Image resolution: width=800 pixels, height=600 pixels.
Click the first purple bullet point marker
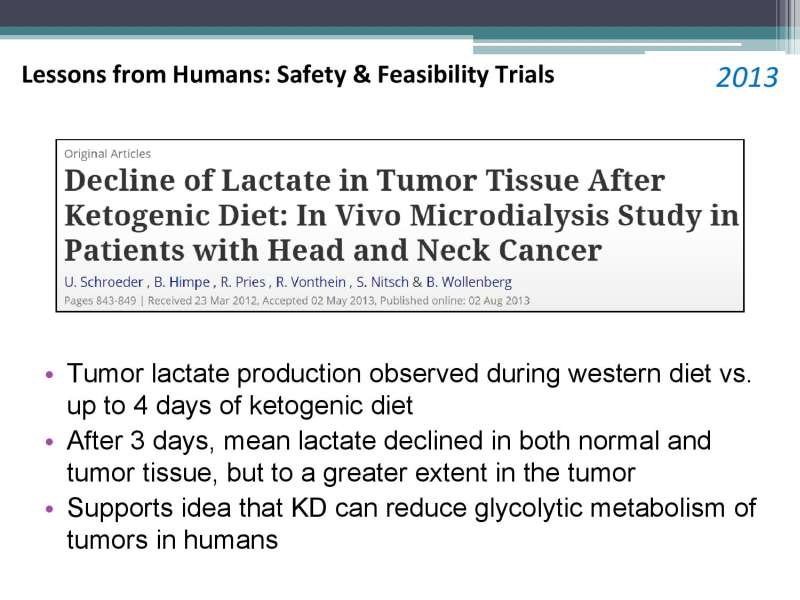49,374
